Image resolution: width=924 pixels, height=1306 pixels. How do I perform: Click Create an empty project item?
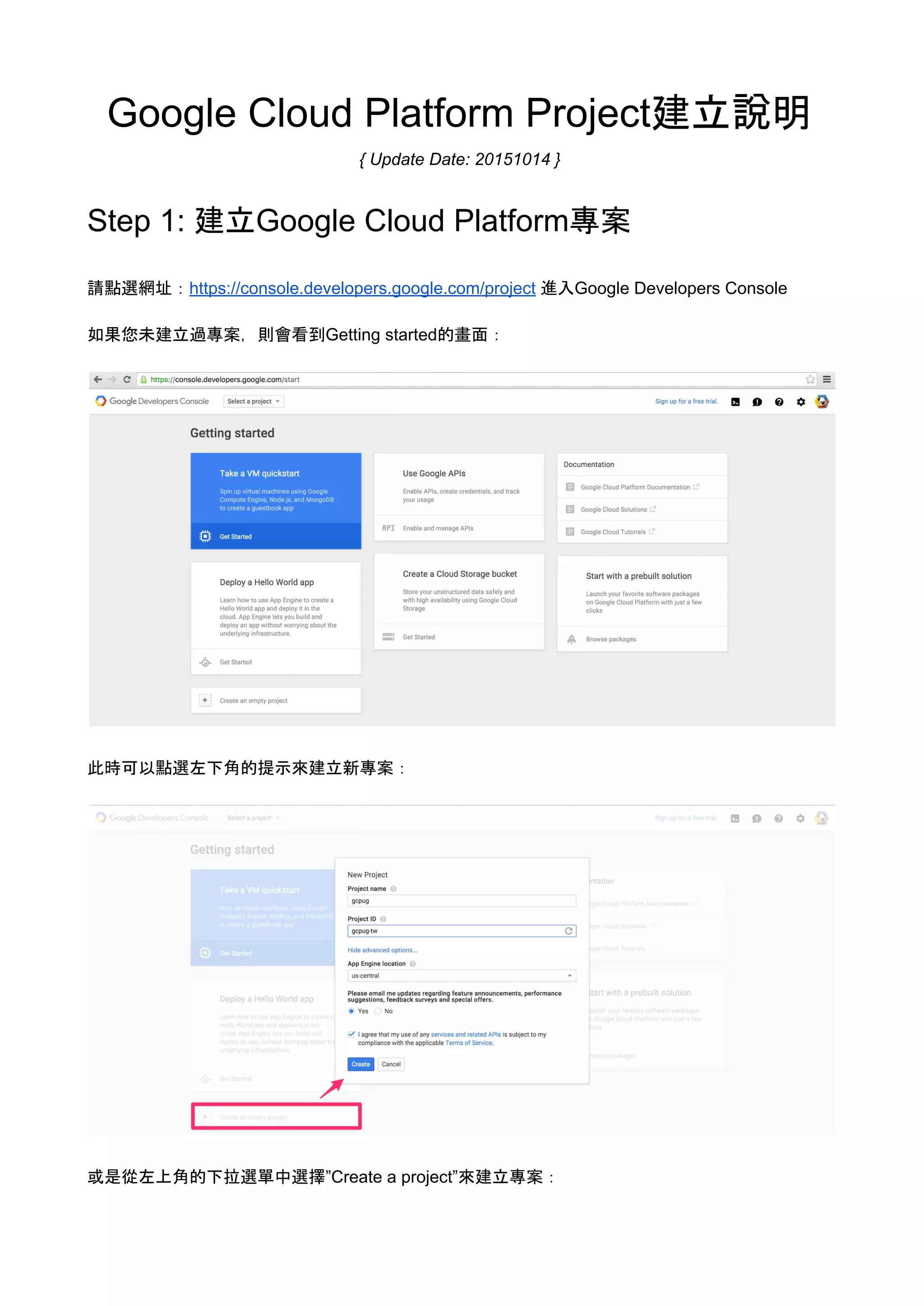[x=253, y=701]
